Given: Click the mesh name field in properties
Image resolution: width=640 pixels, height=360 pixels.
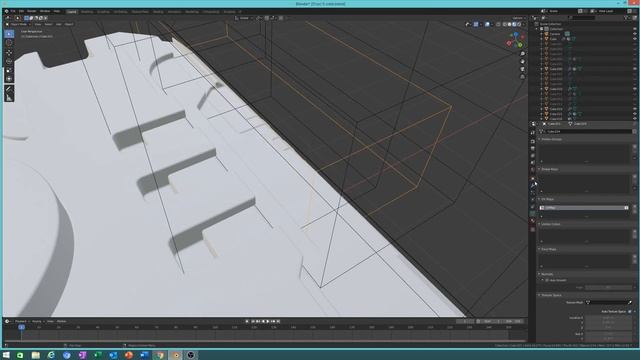Looking at the screenshot, I should (x=586, y=131).
